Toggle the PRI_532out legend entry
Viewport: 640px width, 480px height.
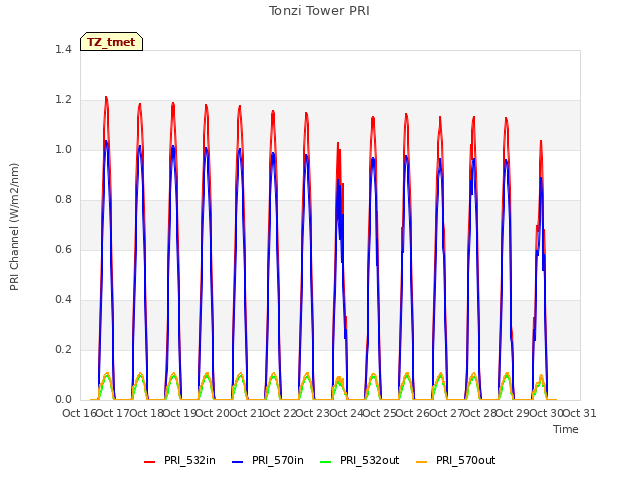(360, 460)
